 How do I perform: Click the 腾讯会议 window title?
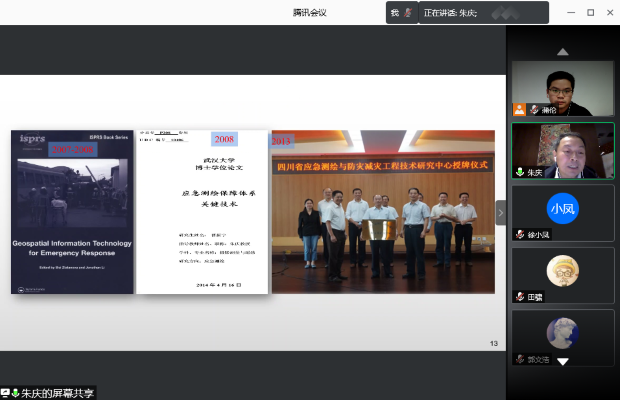[310, 13]
